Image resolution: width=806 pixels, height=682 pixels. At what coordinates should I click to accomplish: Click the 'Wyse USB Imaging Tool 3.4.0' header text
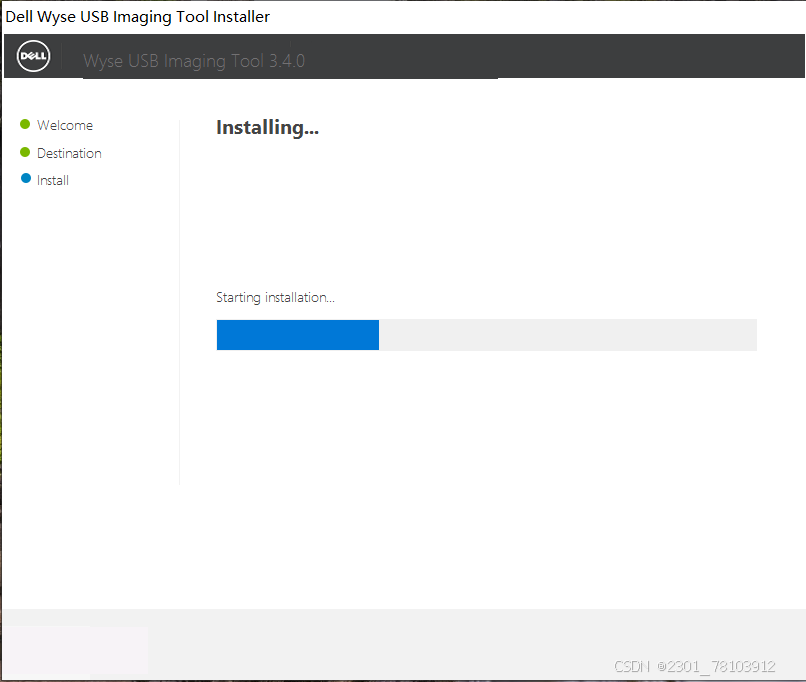click(x=194, y=61)
